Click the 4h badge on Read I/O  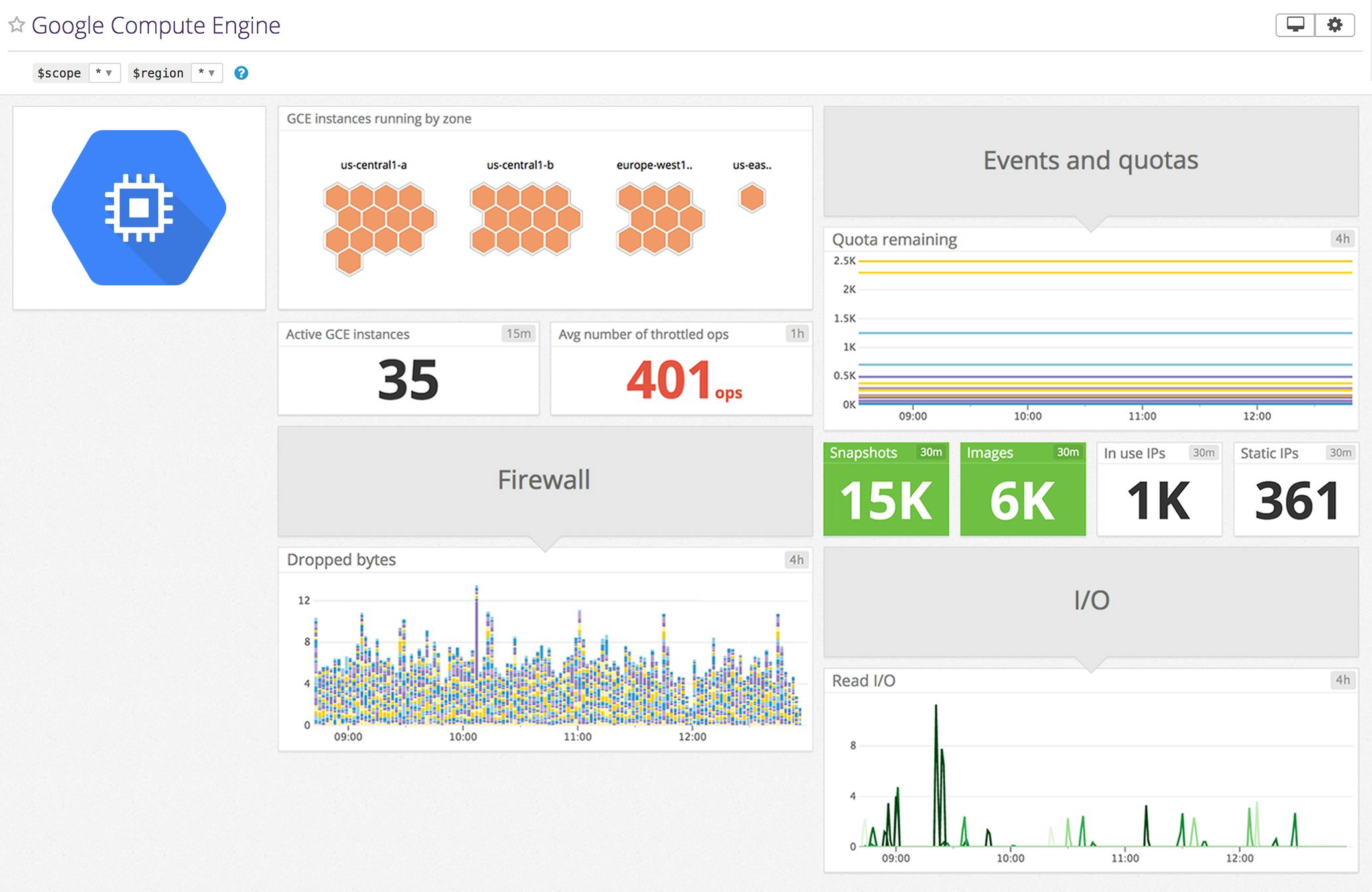(x=1342, y=680)
